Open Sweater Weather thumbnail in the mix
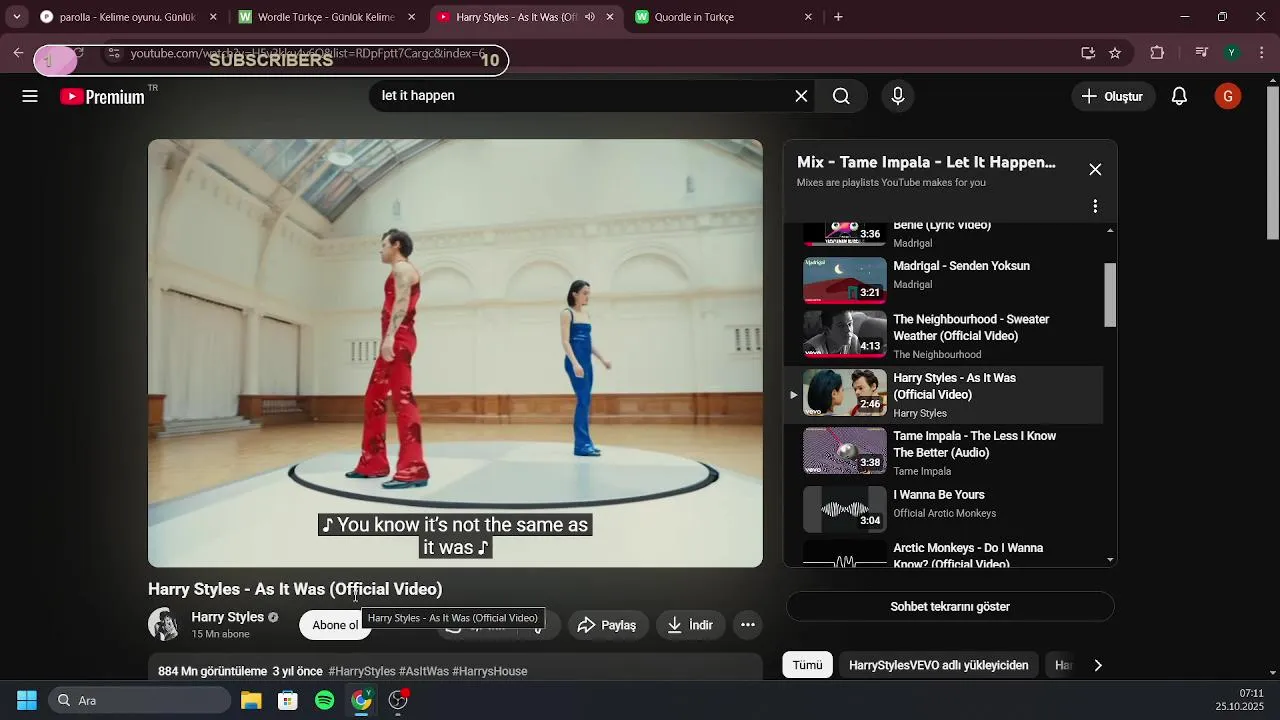The width and height of the screenshot is (1280, 720). point(845,335)
